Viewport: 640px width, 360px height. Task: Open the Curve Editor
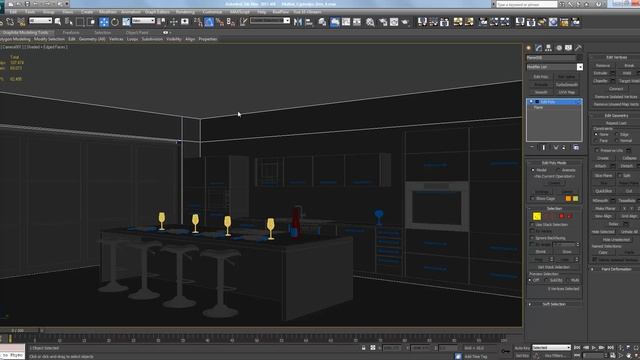coord(346,22)
